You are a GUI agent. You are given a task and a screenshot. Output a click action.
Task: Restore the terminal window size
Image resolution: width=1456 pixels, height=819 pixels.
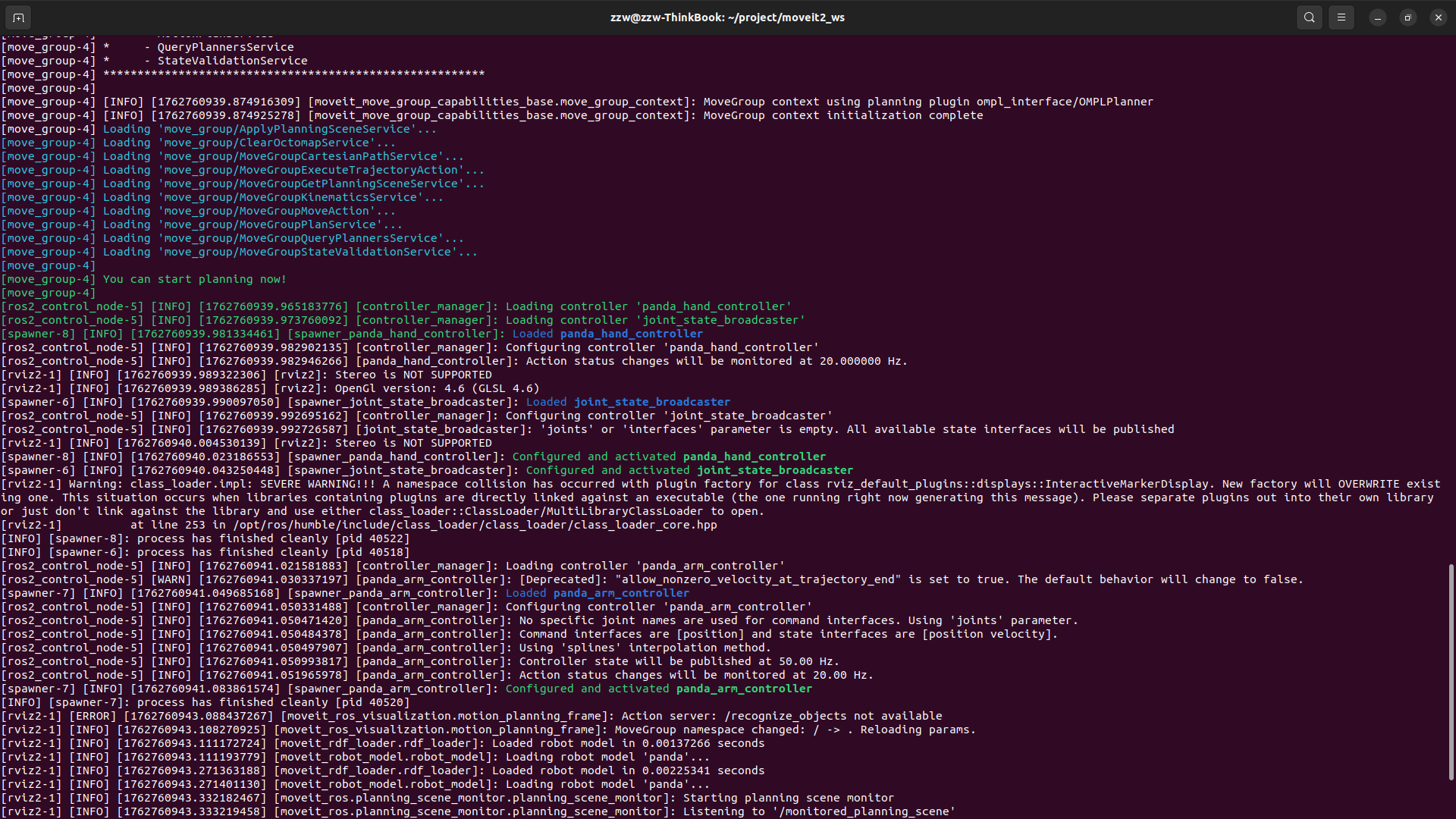click(x=1408, y=17)
